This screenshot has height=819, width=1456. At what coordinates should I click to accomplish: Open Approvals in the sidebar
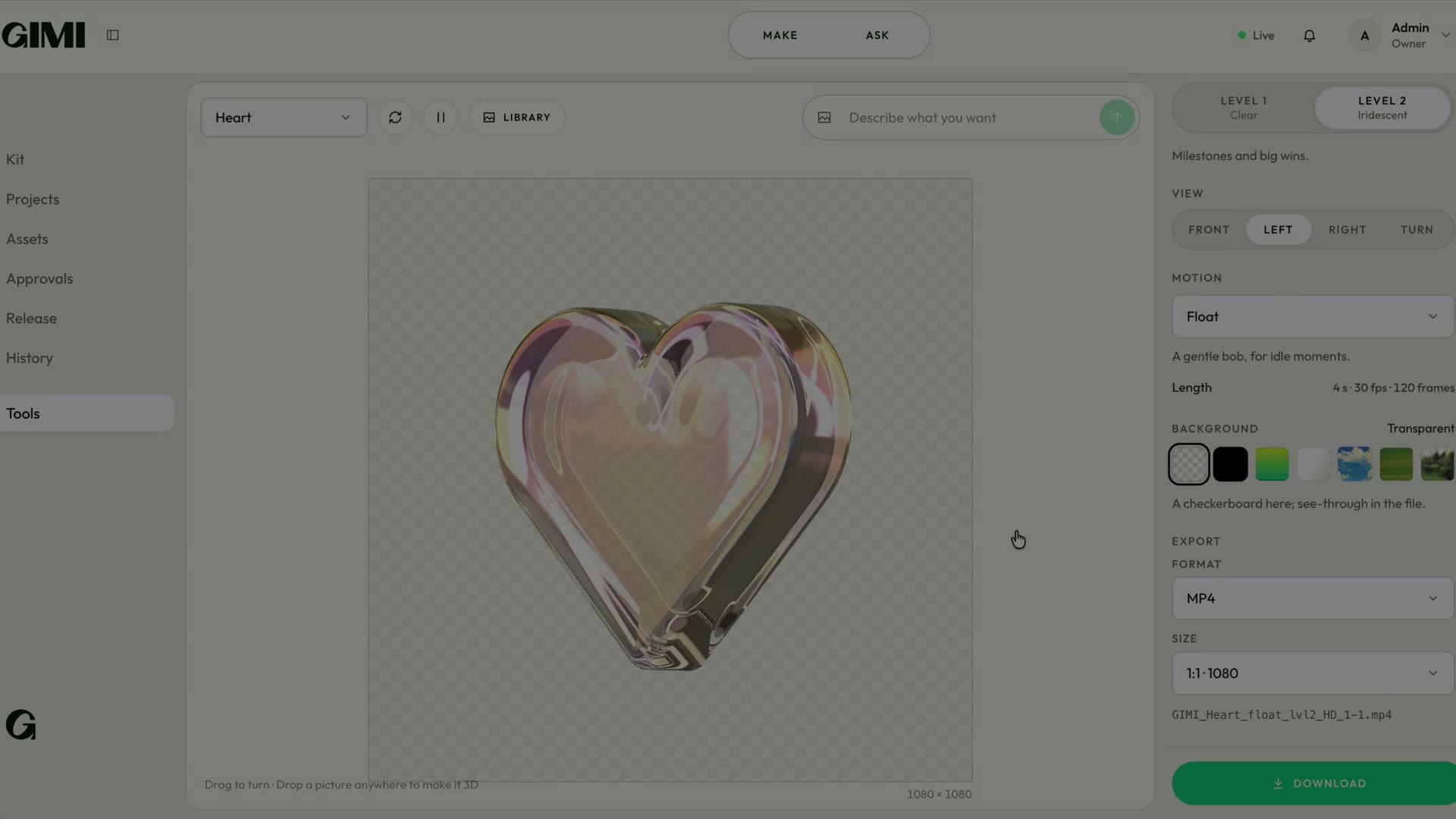(39, 279)
